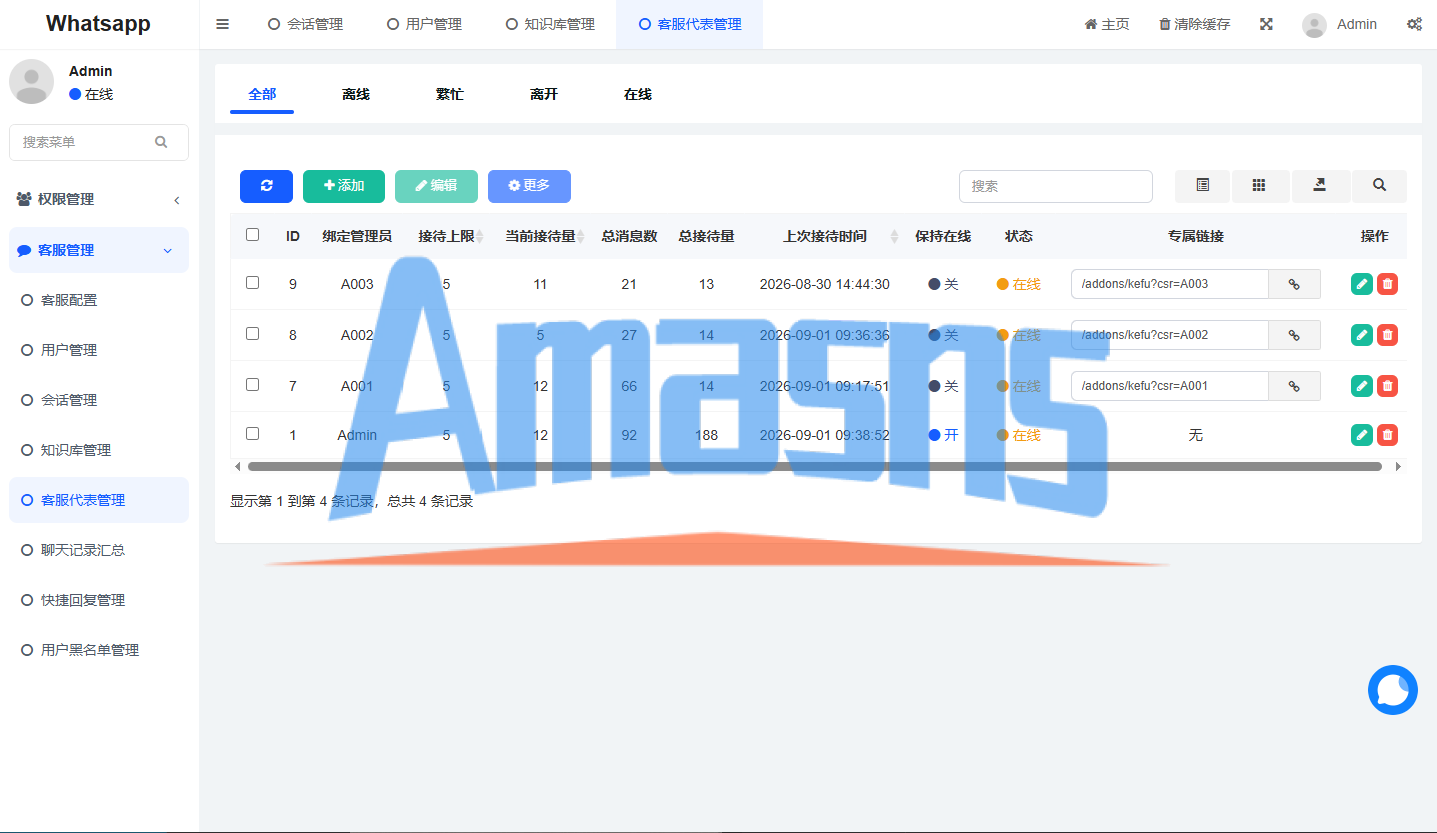This screenshot has height=833, width=1437.
Task: Open the floating chat bubble icon
Action: point(1393,690)
